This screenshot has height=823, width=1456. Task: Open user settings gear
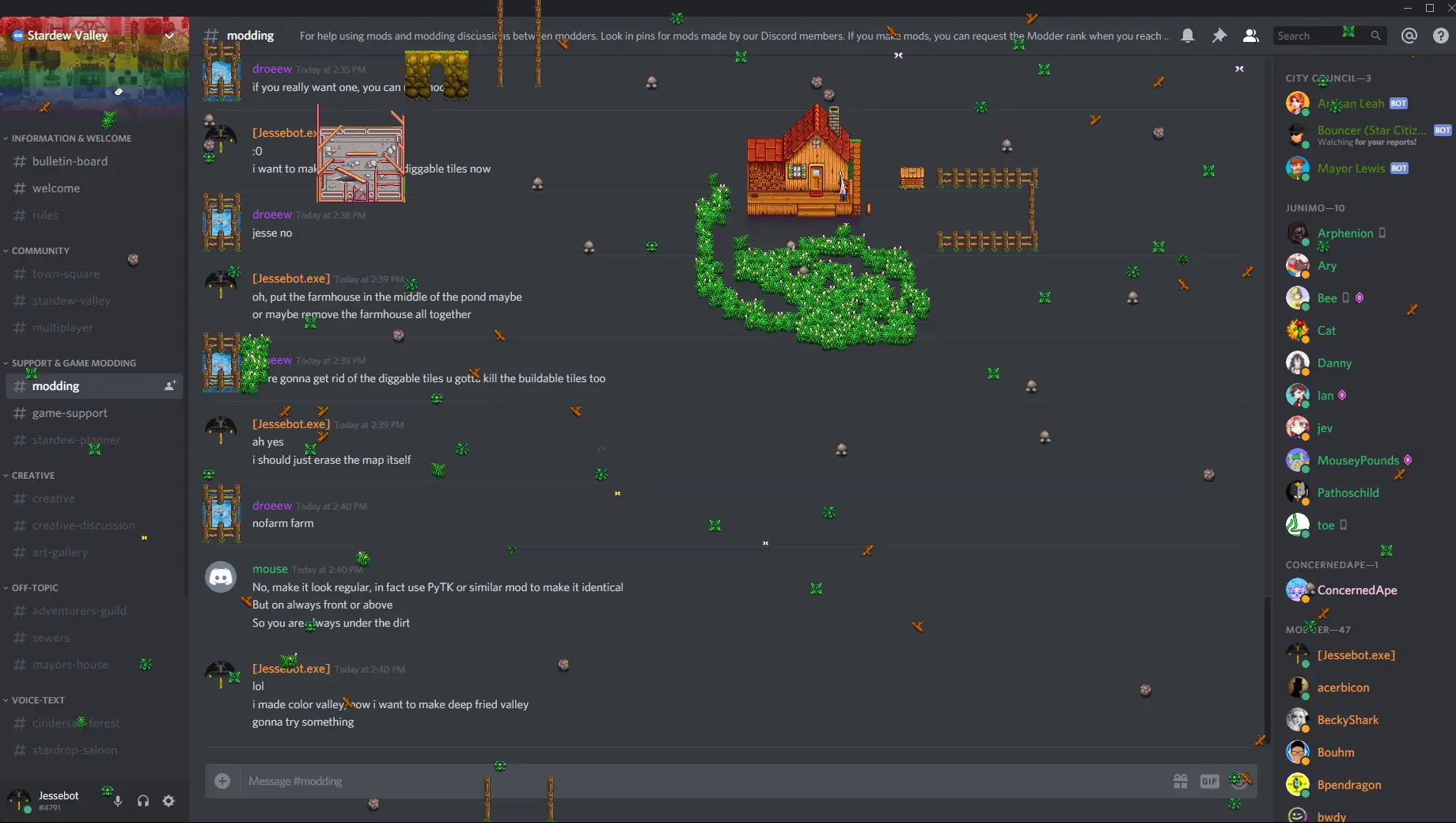coord(169,801)
